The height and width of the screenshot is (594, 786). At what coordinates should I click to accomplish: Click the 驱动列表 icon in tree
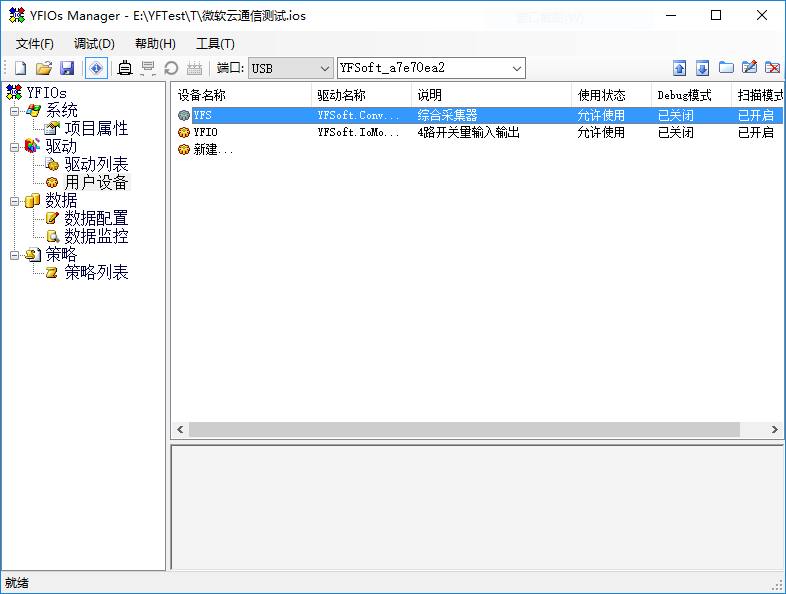click(52, 164)
